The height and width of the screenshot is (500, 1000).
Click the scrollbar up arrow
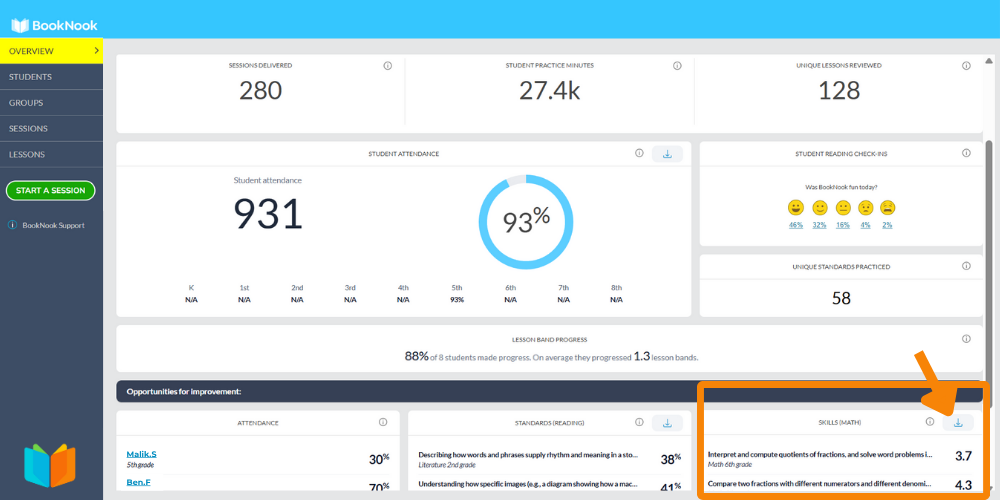tap(989, 61)
